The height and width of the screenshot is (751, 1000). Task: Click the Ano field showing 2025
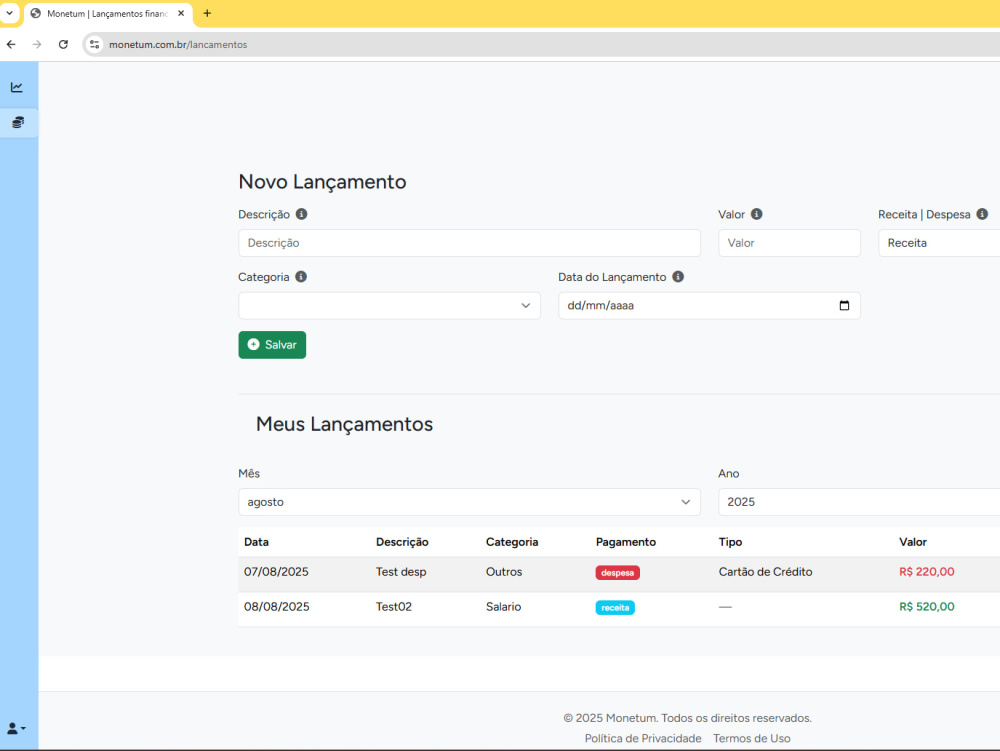point(859,502)
